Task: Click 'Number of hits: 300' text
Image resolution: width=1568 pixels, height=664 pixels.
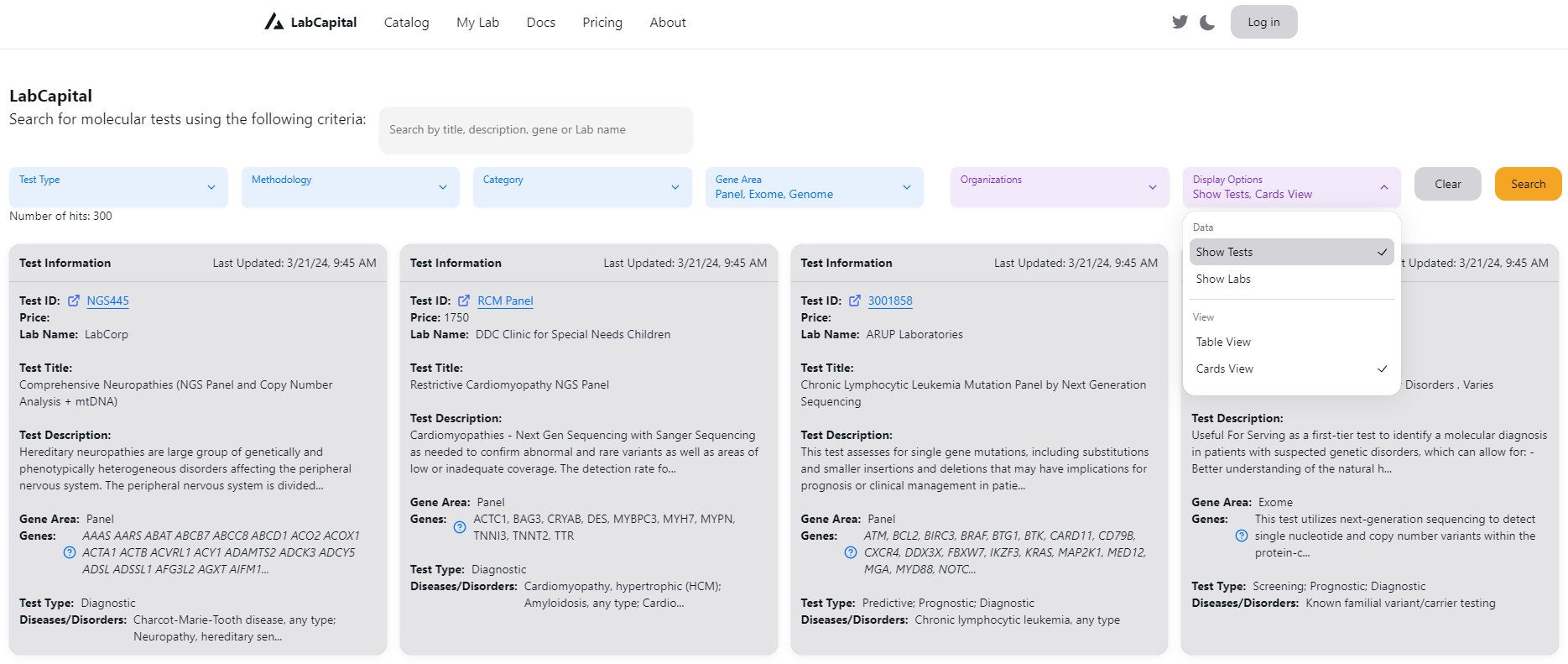Action: [60, 216]
